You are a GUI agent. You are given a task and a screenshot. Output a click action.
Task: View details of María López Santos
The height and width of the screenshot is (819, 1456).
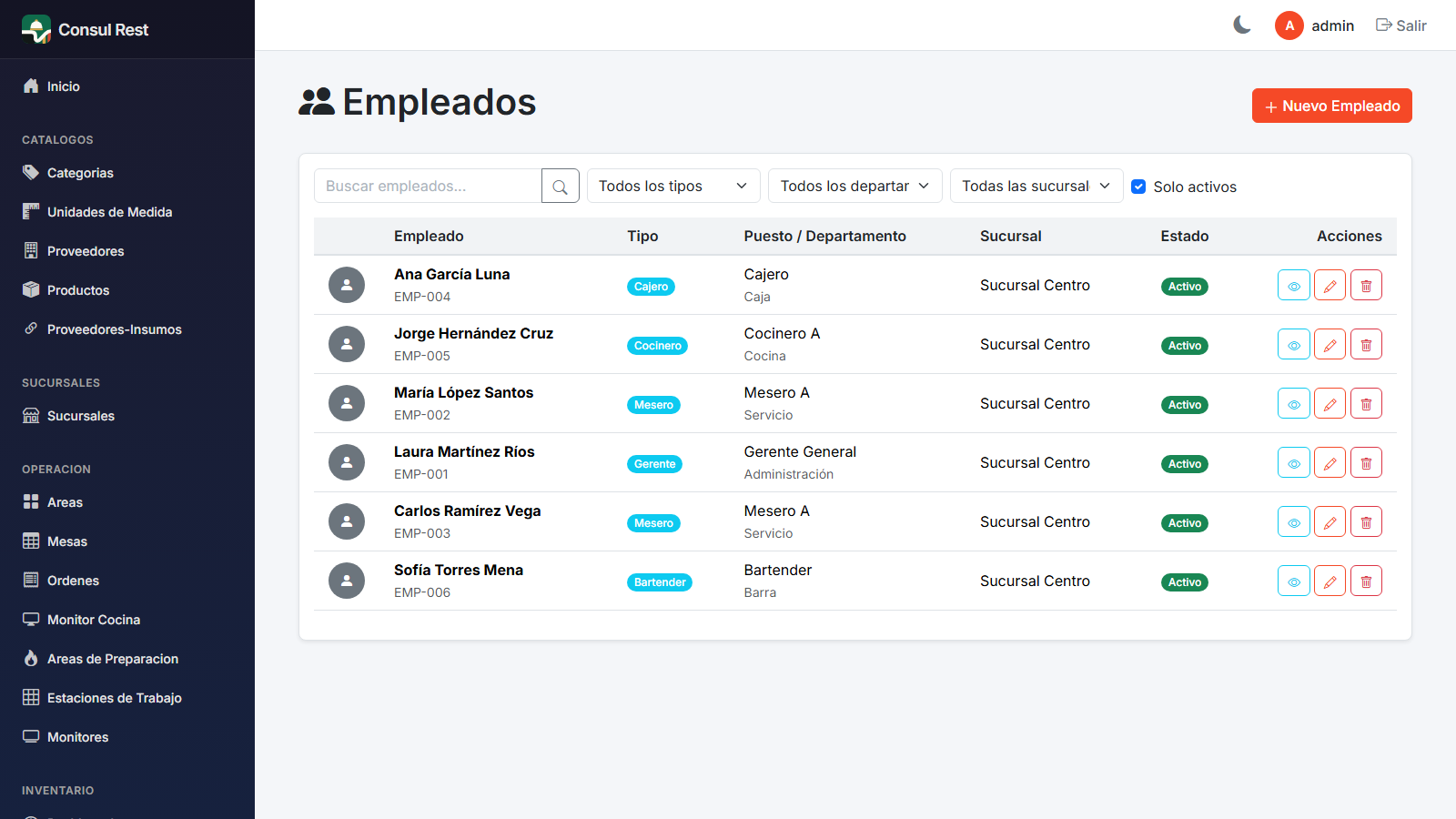pyautogui.click(x=1293, y=403)
